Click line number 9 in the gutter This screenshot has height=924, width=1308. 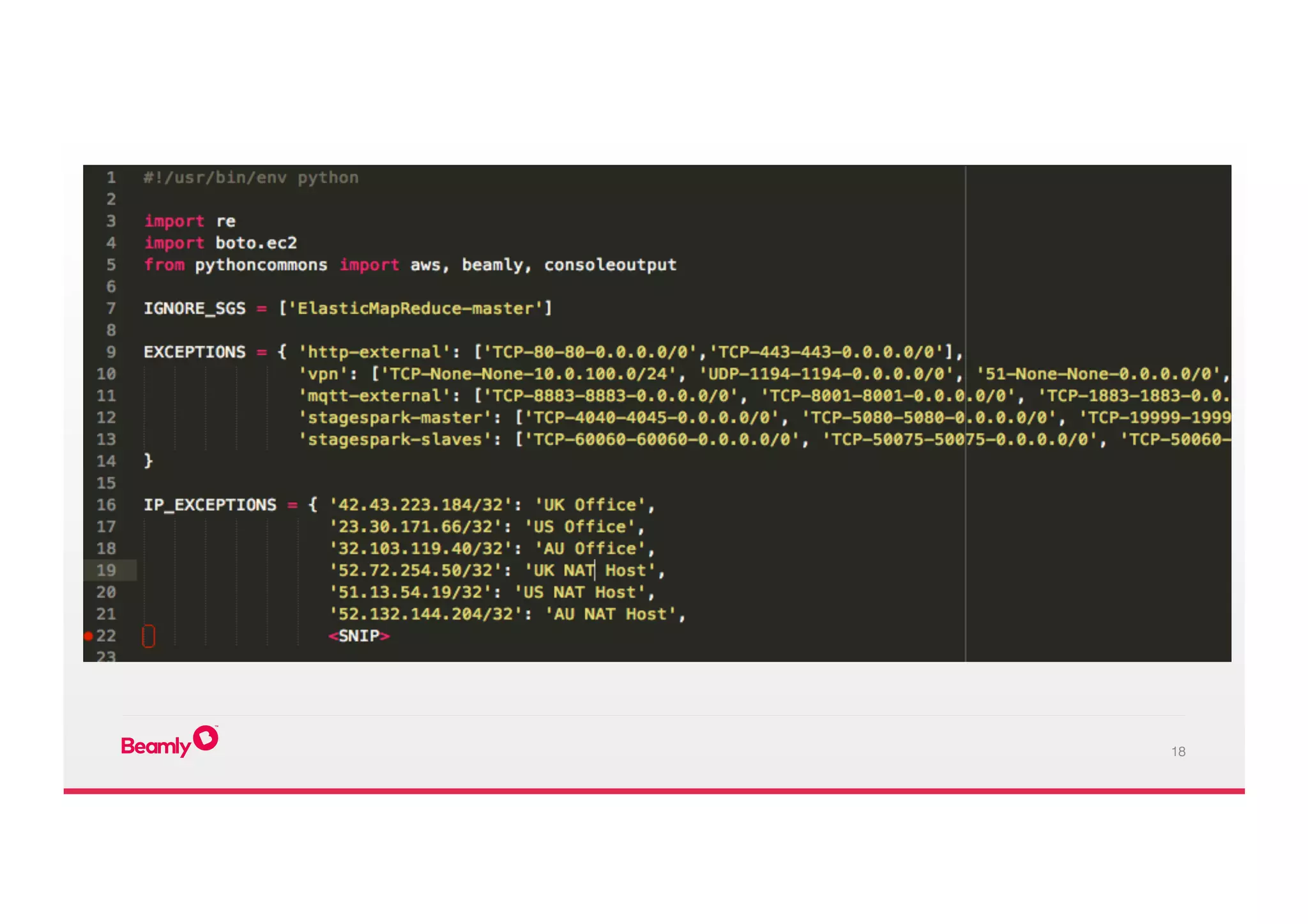[x=111, y=352]
